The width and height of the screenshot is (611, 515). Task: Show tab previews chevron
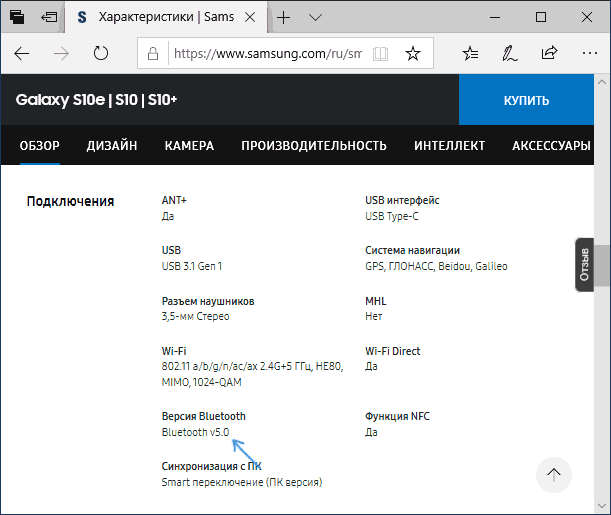coord(315,18)
